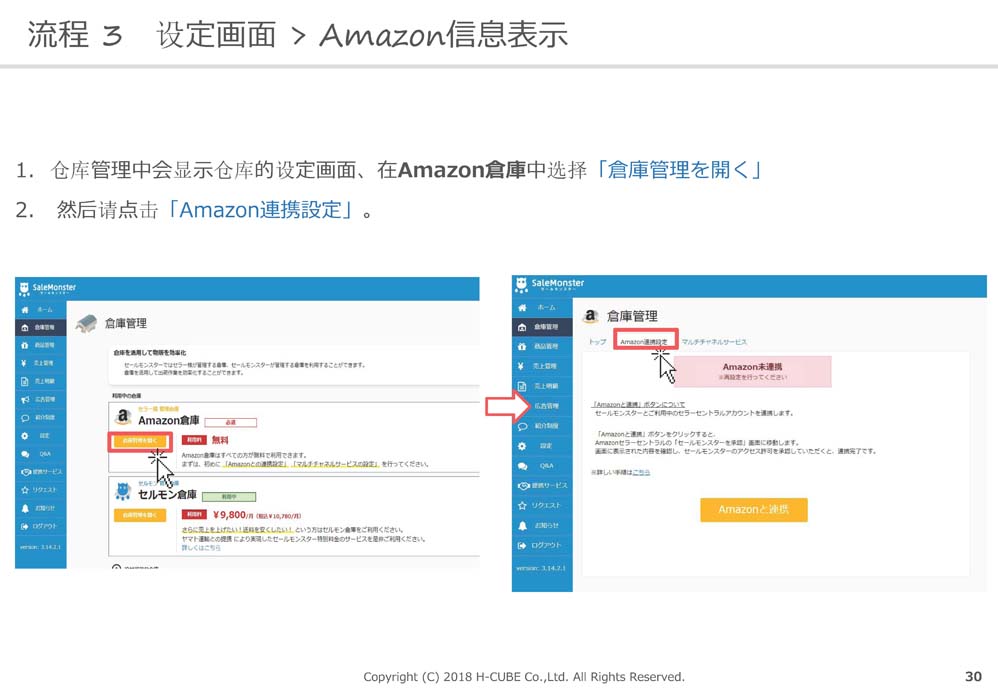The height and width of the screenshot is (692, 998).
Task: Open the 「Amazonとの連携設定」 highlighted link
Action: pyautogui.click(x=257, y=464)
